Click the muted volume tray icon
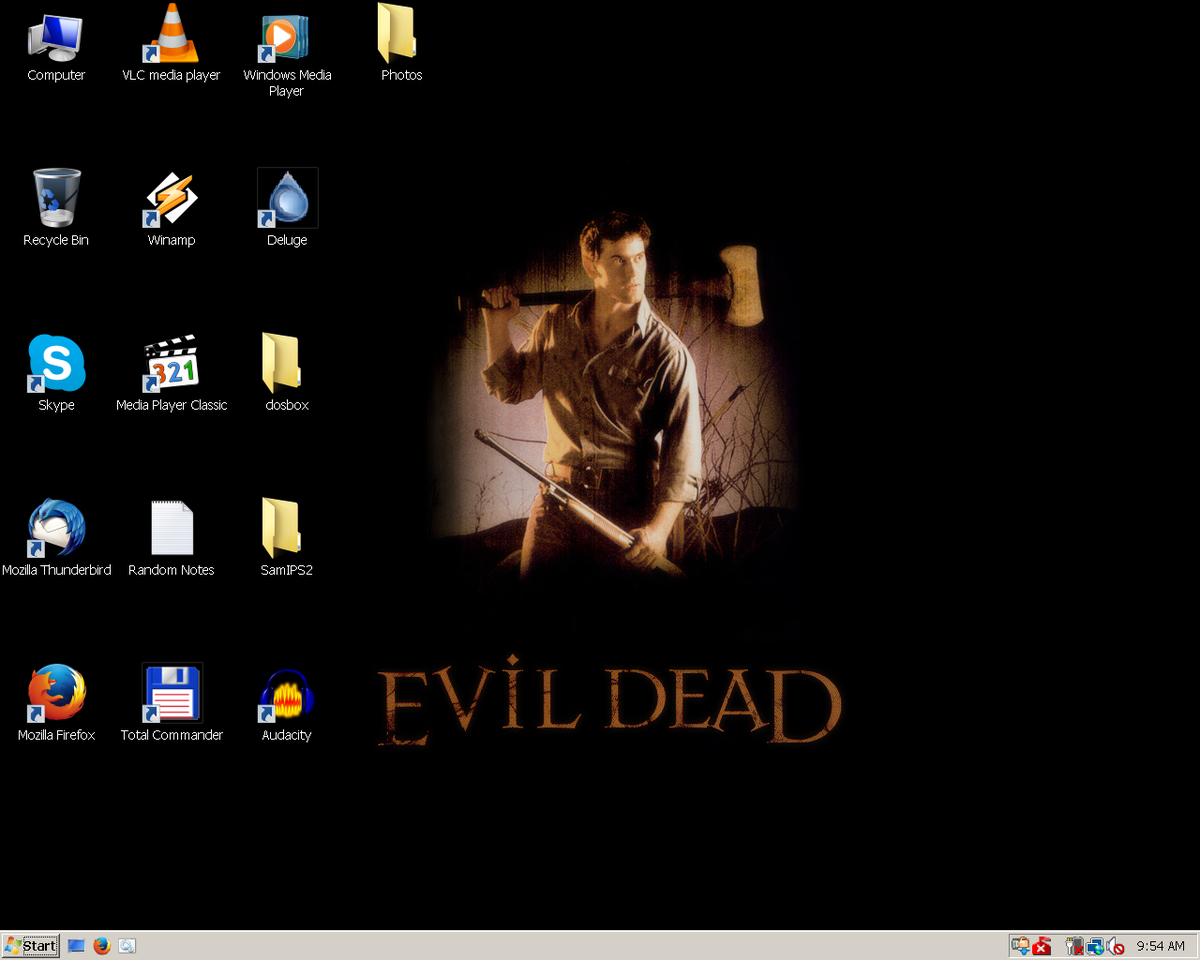 click(x=1117, y=946)
